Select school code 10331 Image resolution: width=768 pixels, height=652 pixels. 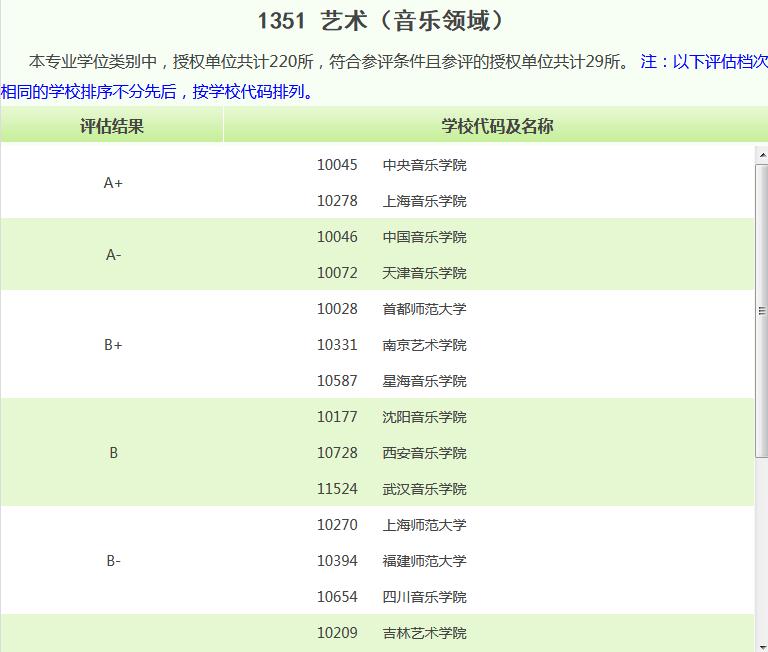point(337,345)
